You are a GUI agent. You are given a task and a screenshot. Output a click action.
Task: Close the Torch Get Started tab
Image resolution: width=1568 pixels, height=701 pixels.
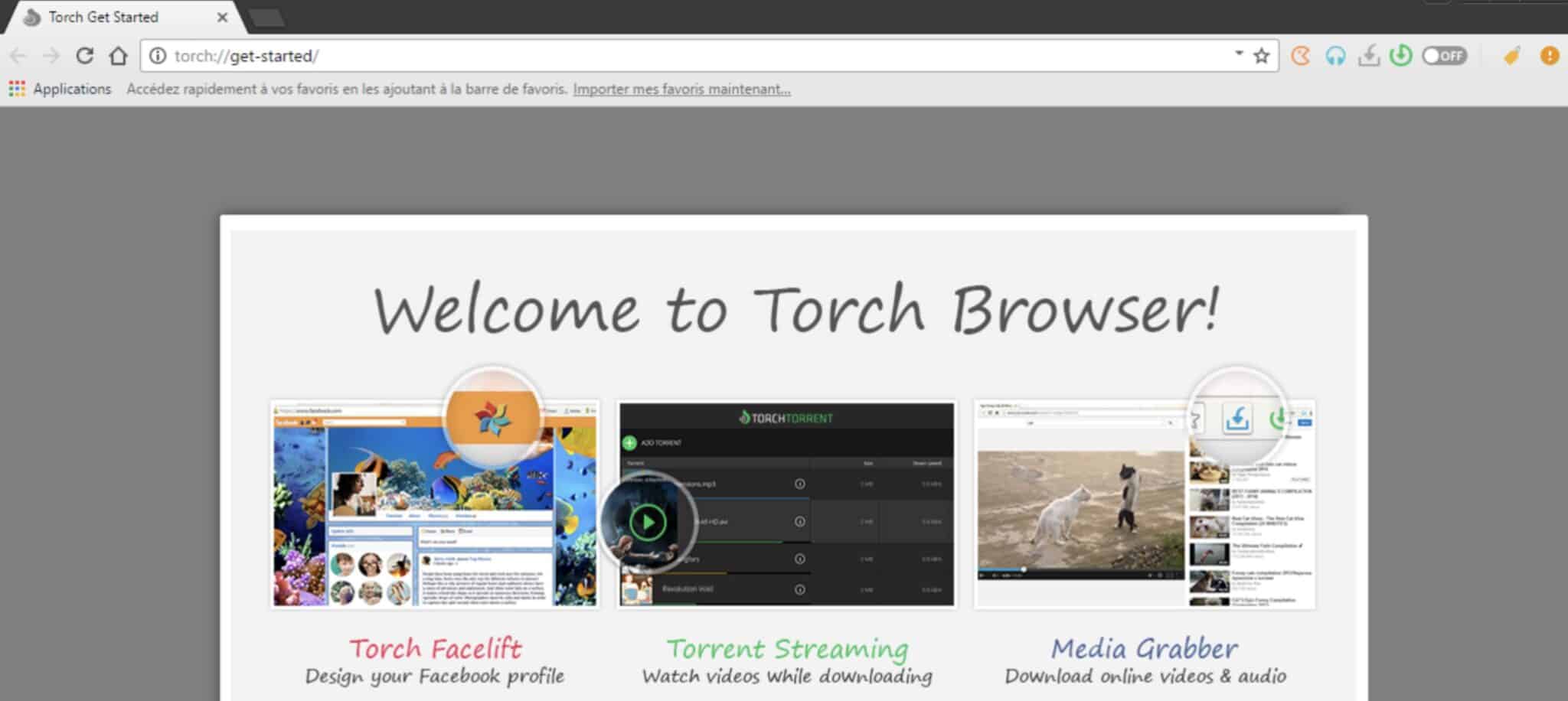pyautogui.click(x=222, y=17)
